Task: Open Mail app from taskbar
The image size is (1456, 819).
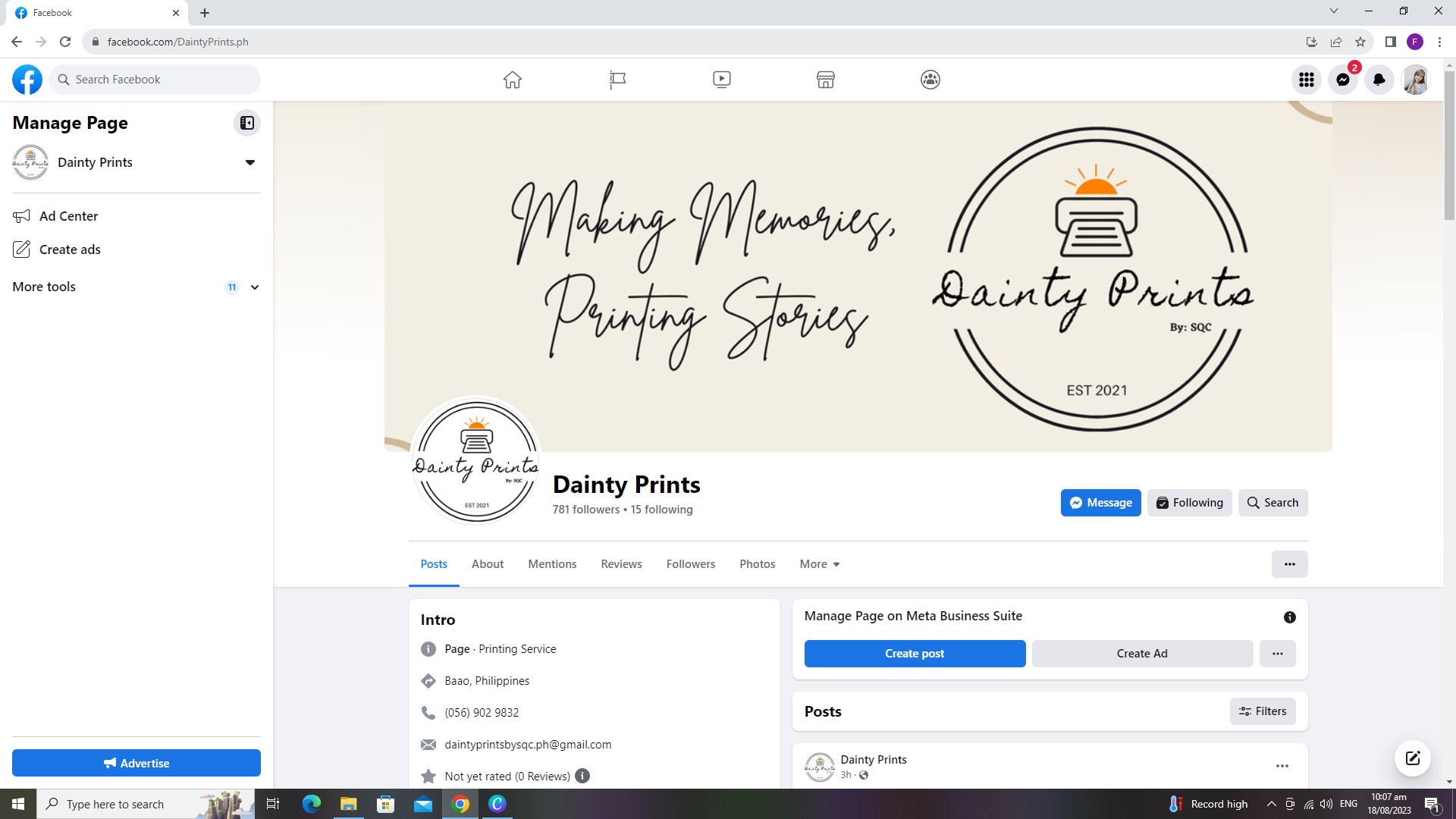Action: coord(422,804)
